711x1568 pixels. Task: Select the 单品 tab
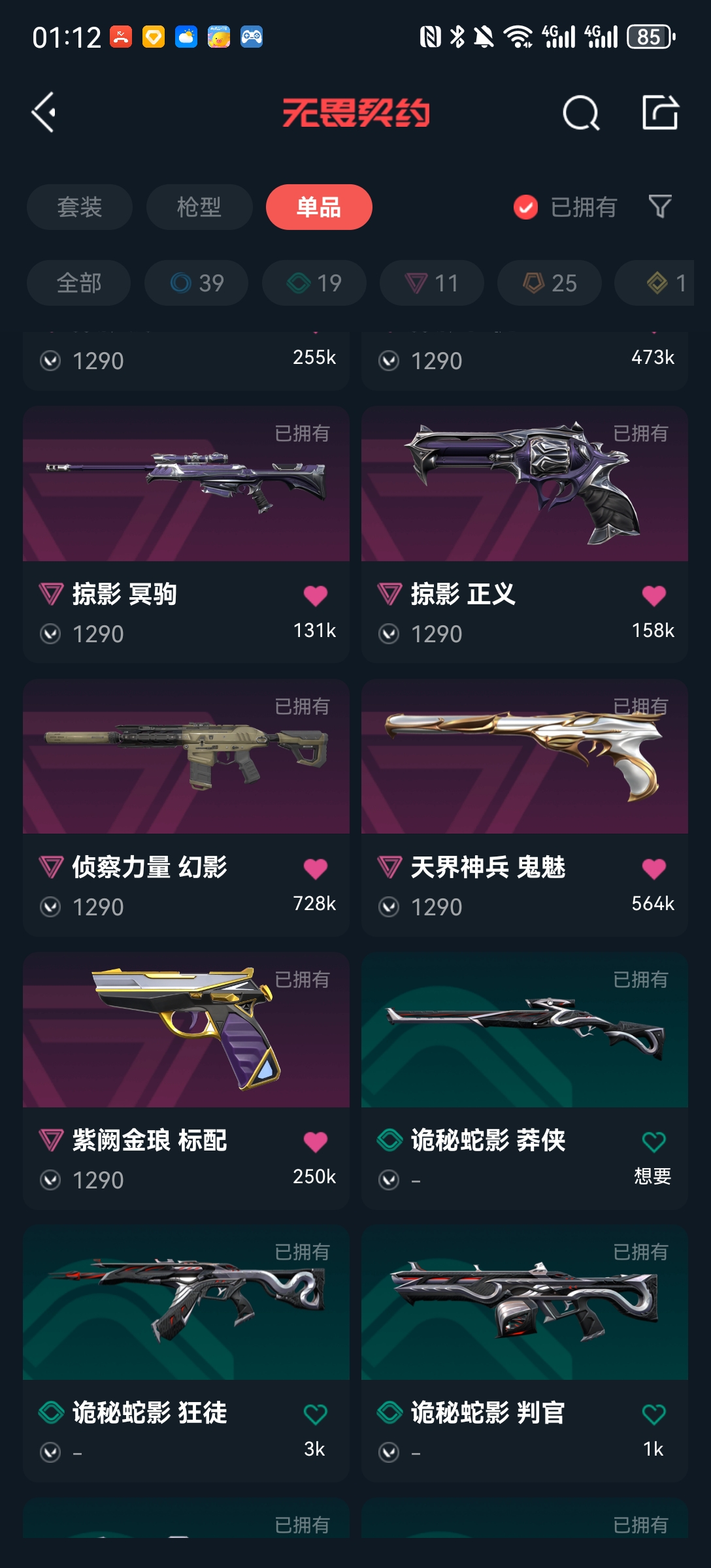click(319, 207)
